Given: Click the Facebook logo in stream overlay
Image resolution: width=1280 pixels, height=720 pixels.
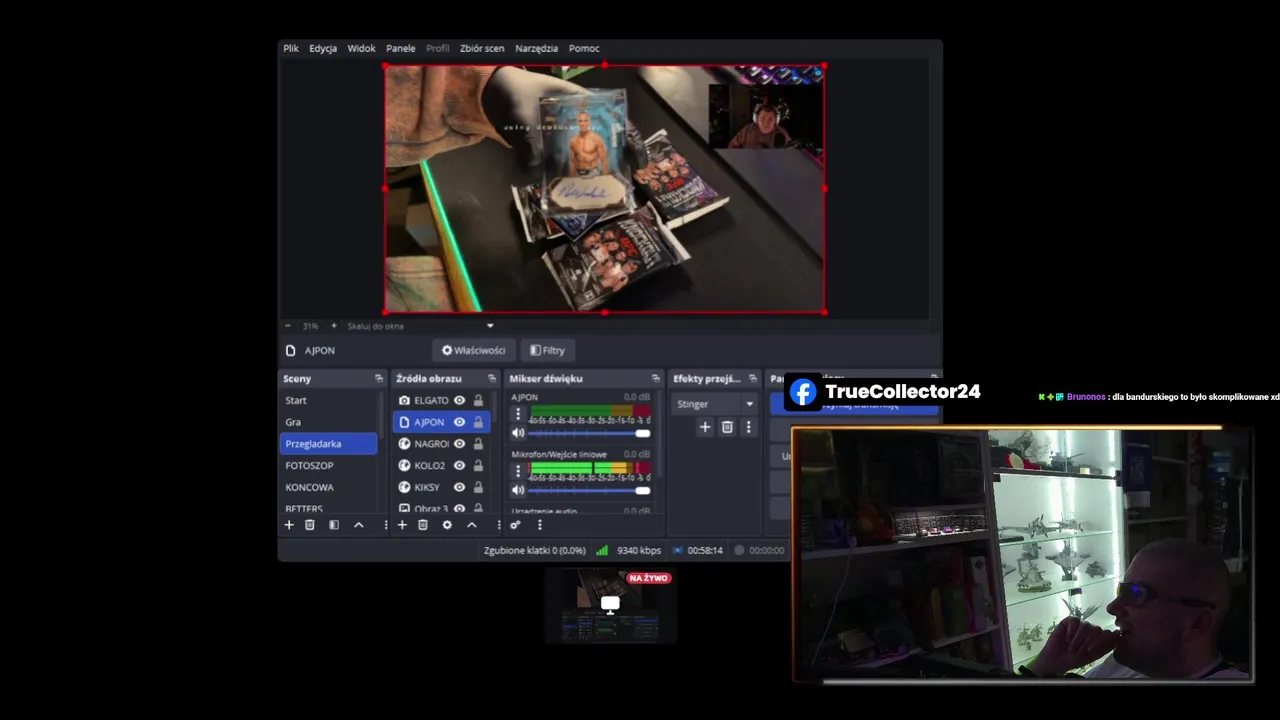Looking at the screenshot, I should coord(803,392).
